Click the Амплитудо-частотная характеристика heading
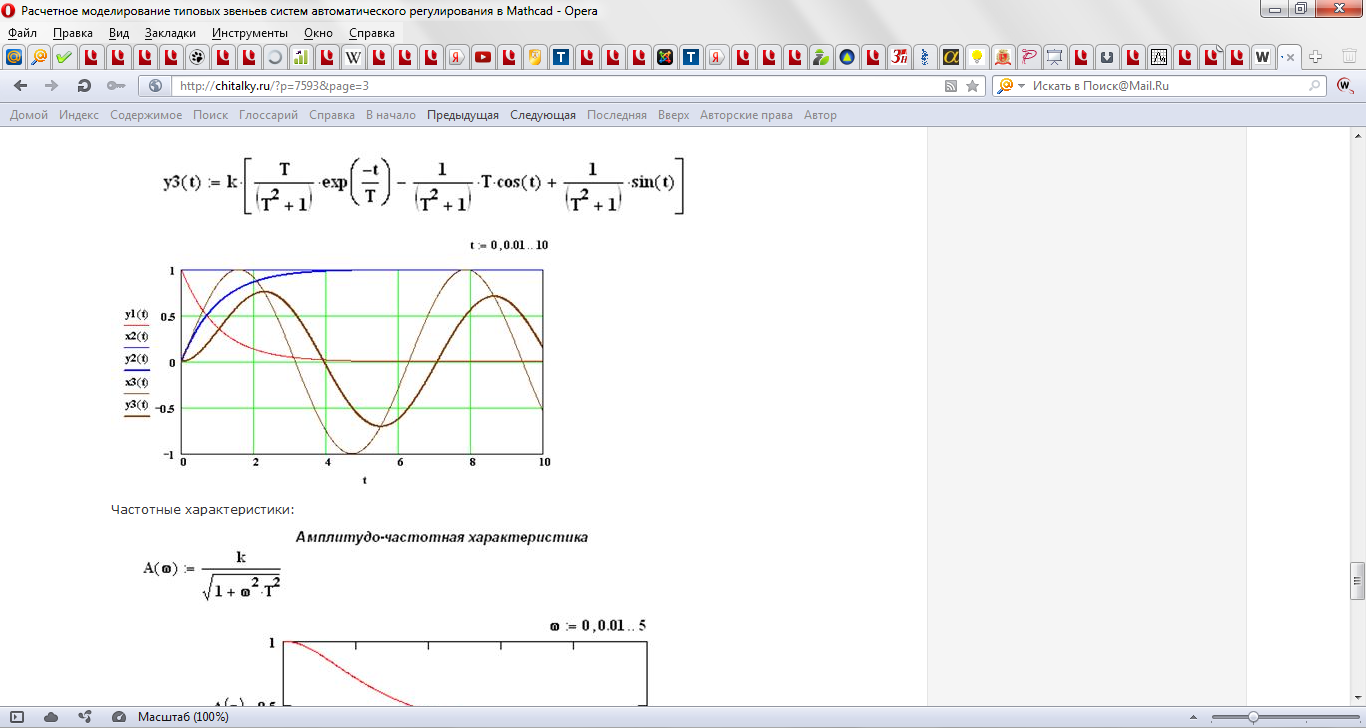The height and width of the screenshot is (728, 1366). [x=442, y=537]
